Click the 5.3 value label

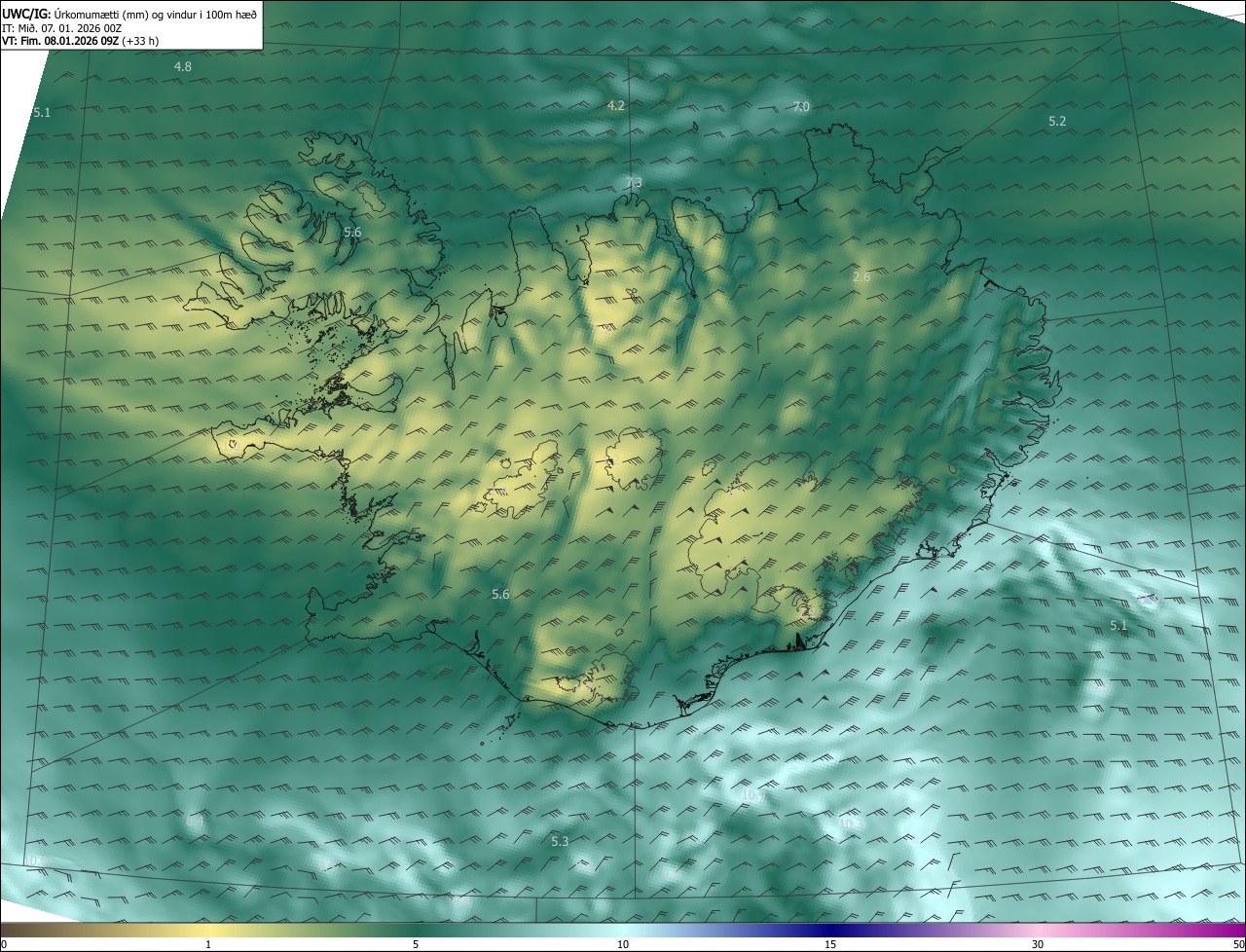point(560,841)
